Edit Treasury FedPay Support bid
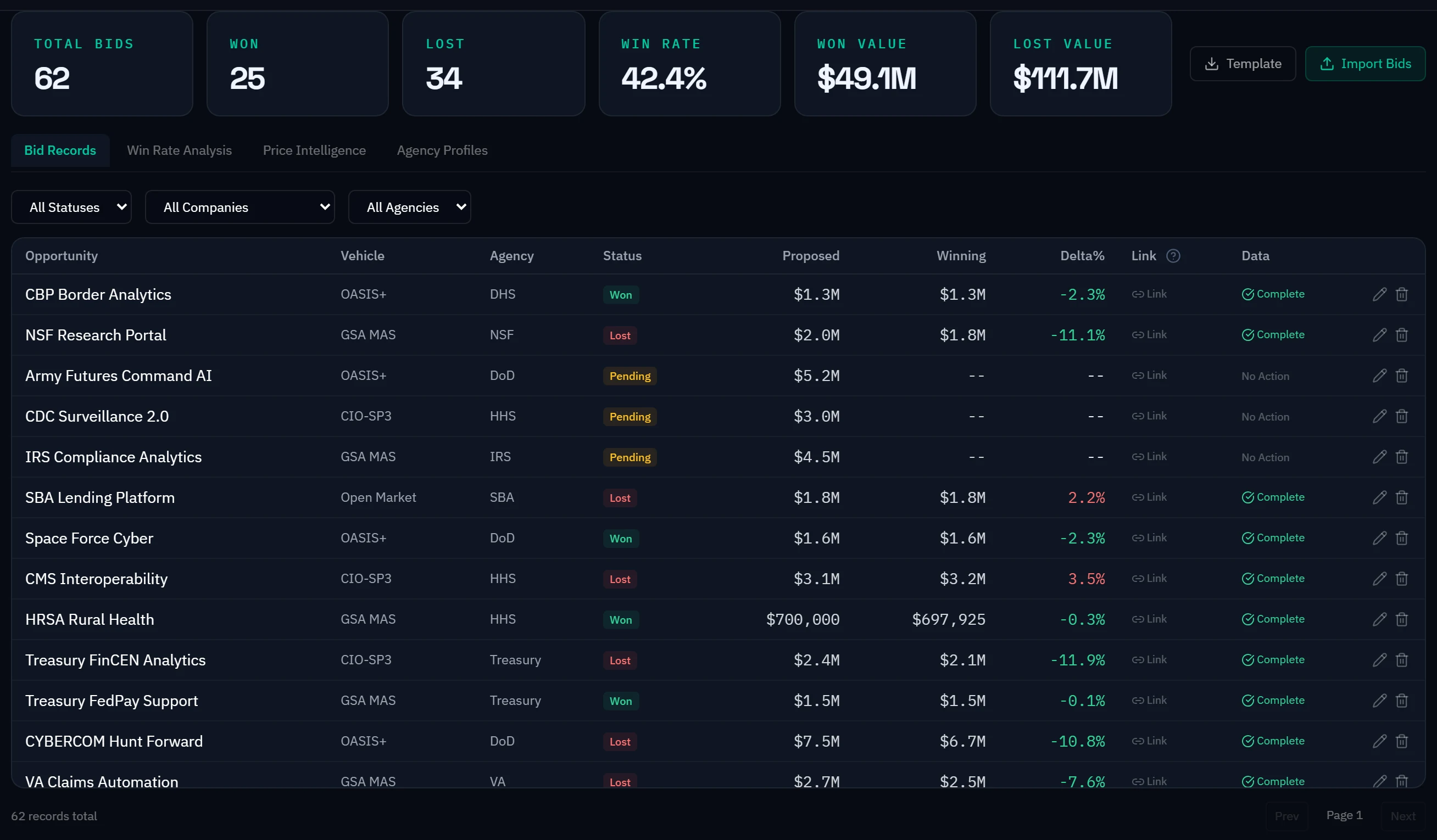The width and height of the screenshot is (1437, 840). 1379,701
